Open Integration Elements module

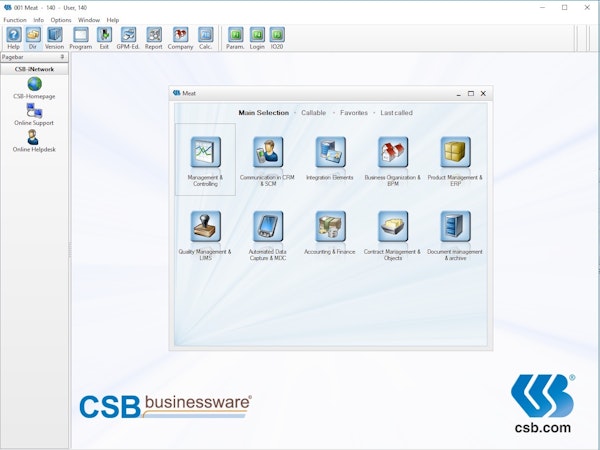click(330, 158)
